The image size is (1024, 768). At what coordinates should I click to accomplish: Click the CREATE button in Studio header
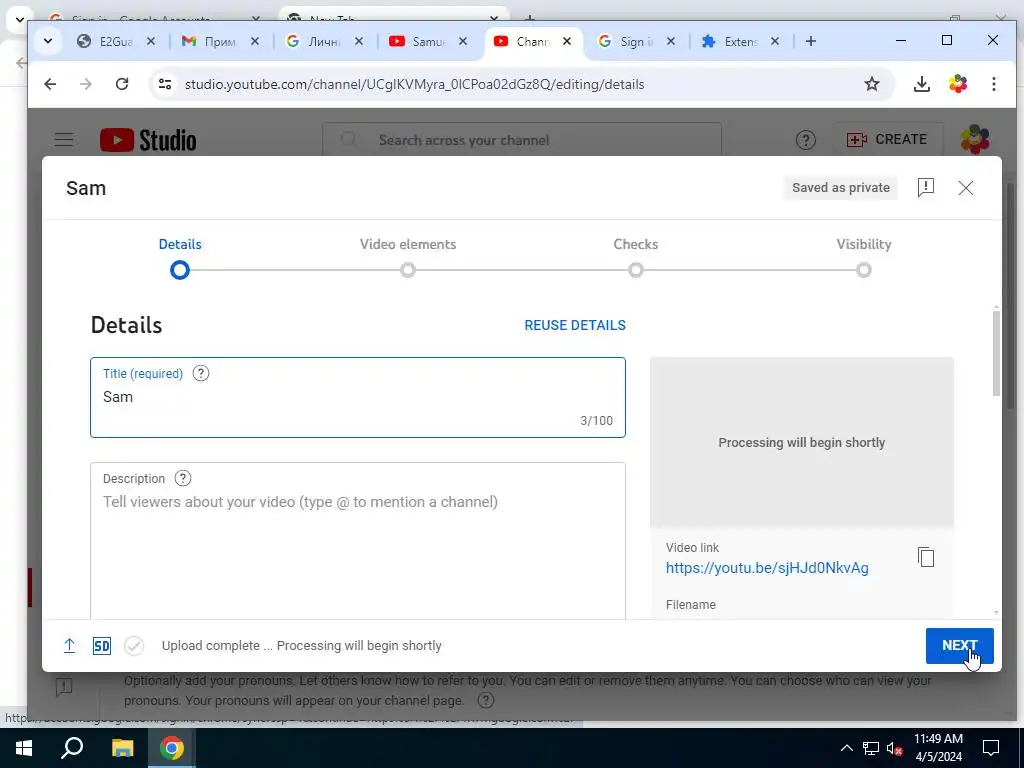pyautogui.click(x=886, y=140)
